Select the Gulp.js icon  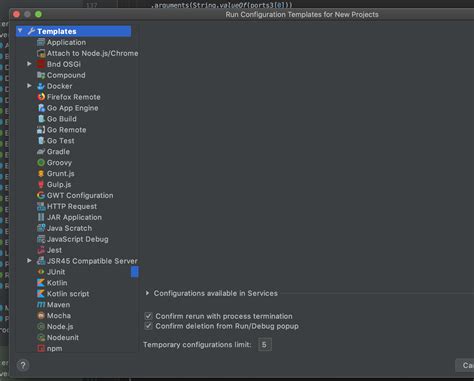[41, 184]
